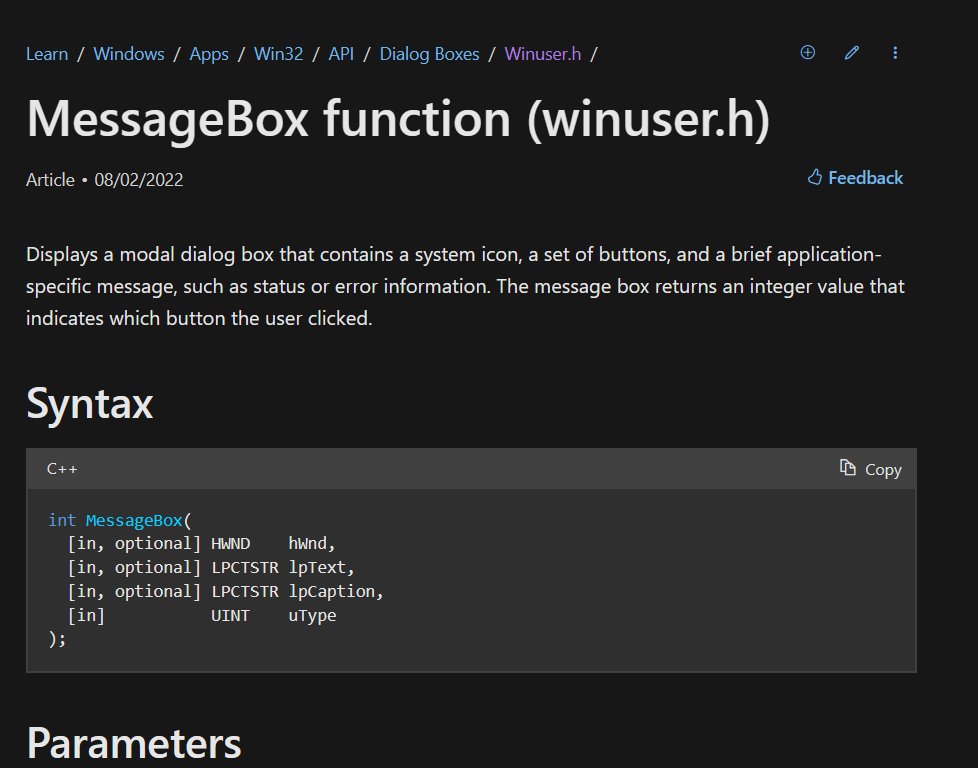Click the lpCaption parameter in code

(x=331, y=591)
